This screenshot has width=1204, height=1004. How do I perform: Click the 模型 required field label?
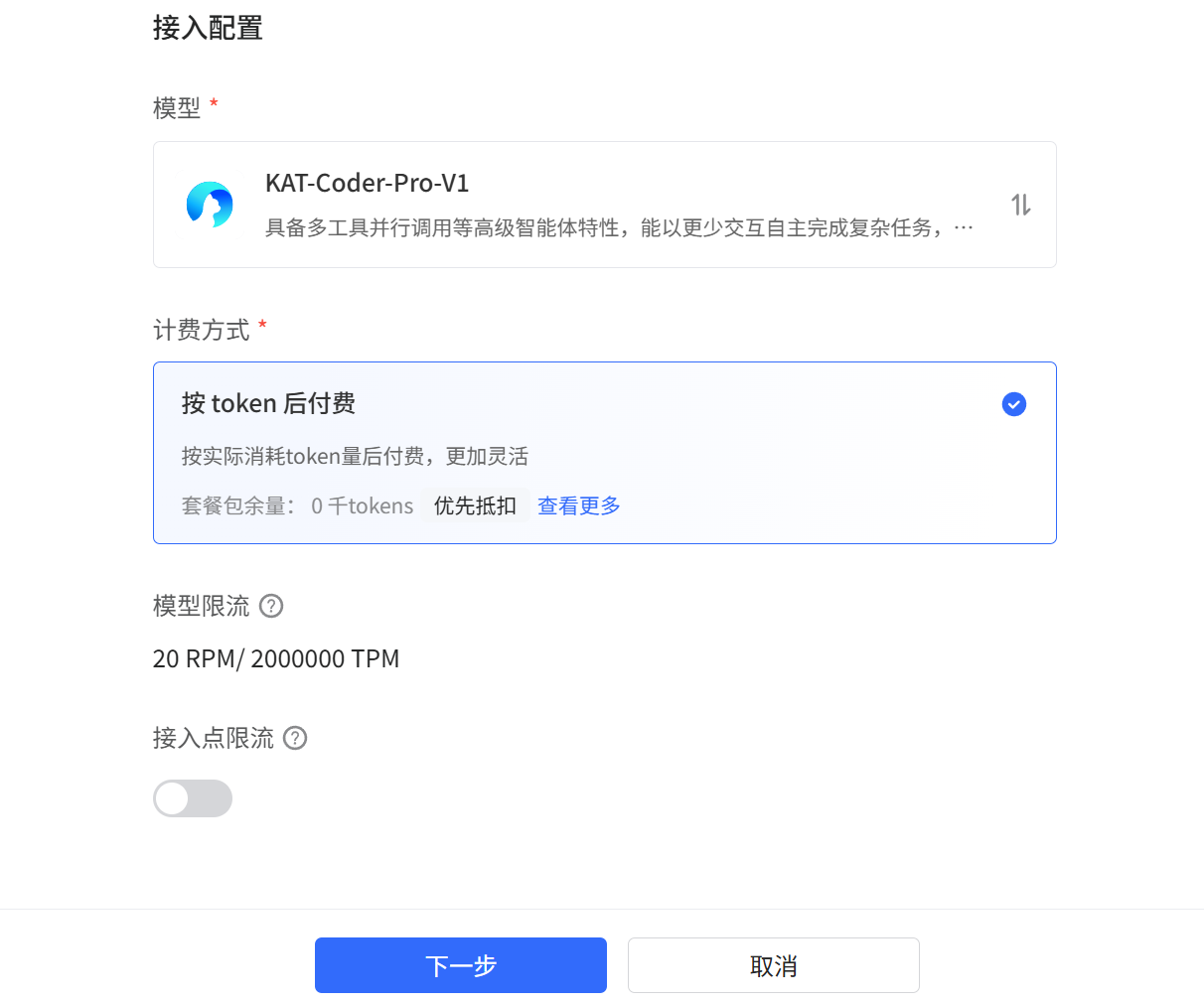(176, 107)
